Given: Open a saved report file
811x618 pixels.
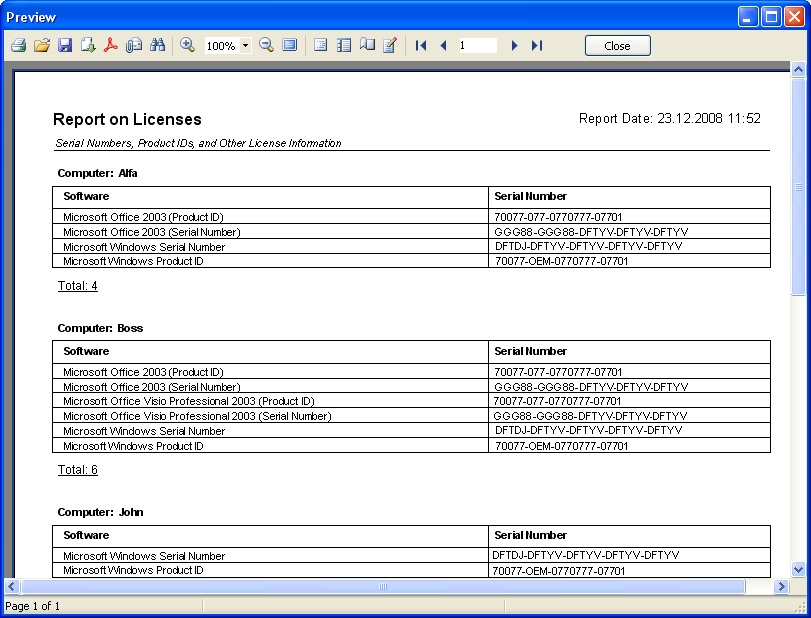Looking at the screenshot, I should coord(42,46).
